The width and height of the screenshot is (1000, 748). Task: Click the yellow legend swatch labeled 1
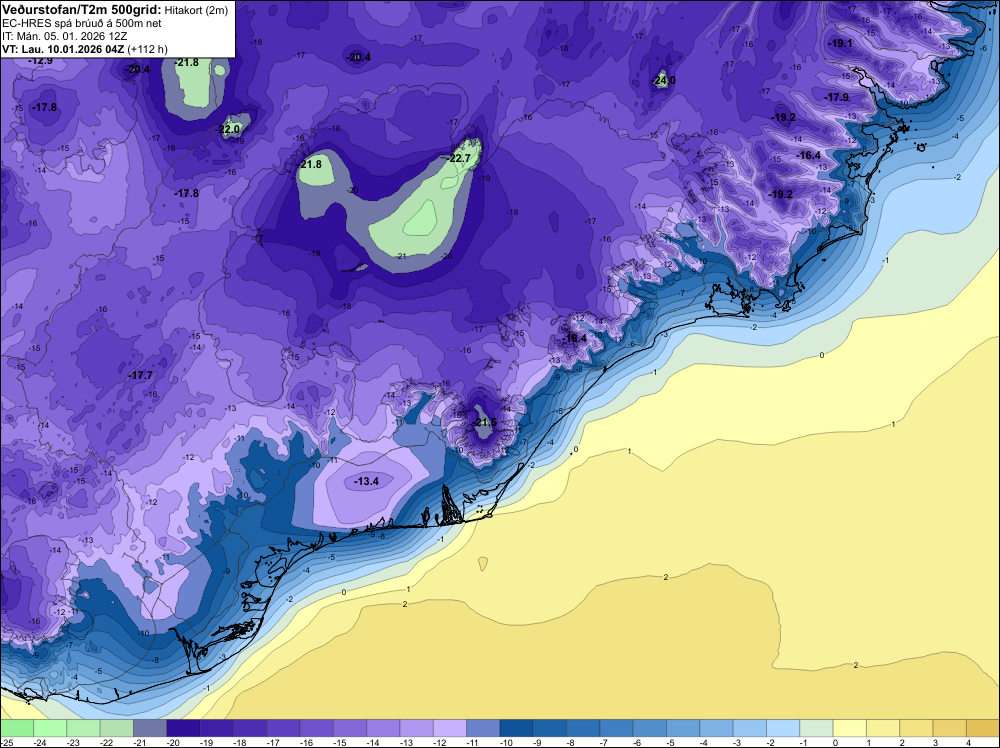883,728
